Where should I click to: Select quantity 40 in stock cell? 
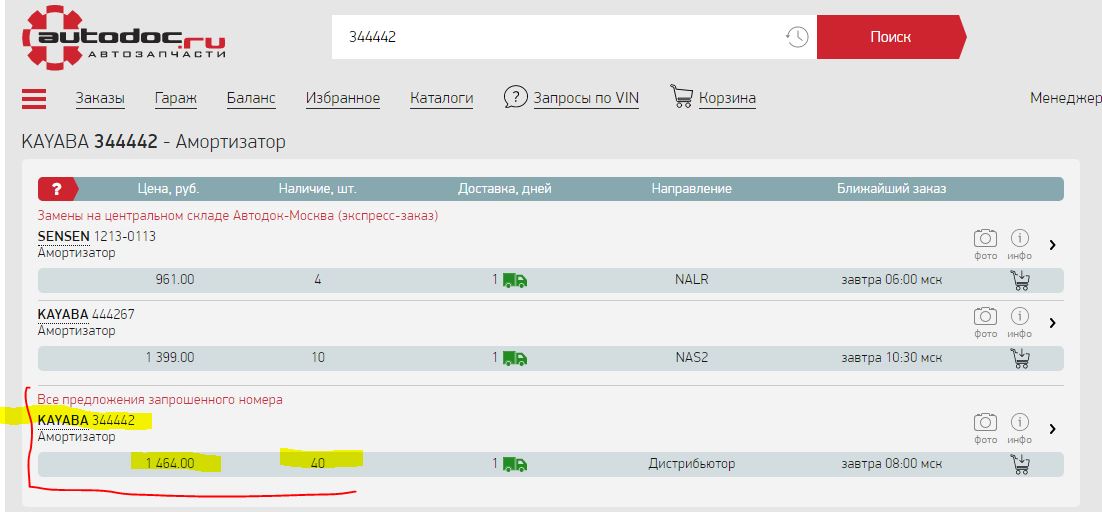[318, 464]
